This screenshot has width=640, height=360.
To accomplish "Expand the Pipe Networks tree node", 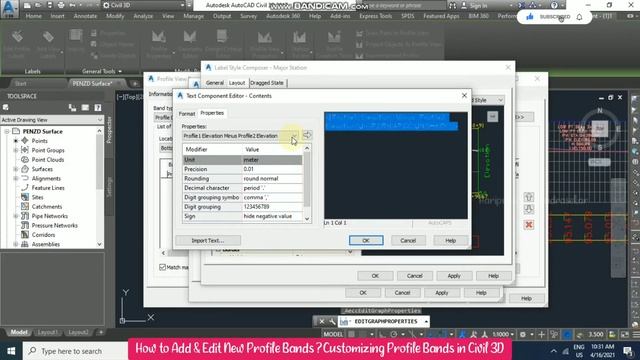I will pyautogui.click(x=16, y=216).
